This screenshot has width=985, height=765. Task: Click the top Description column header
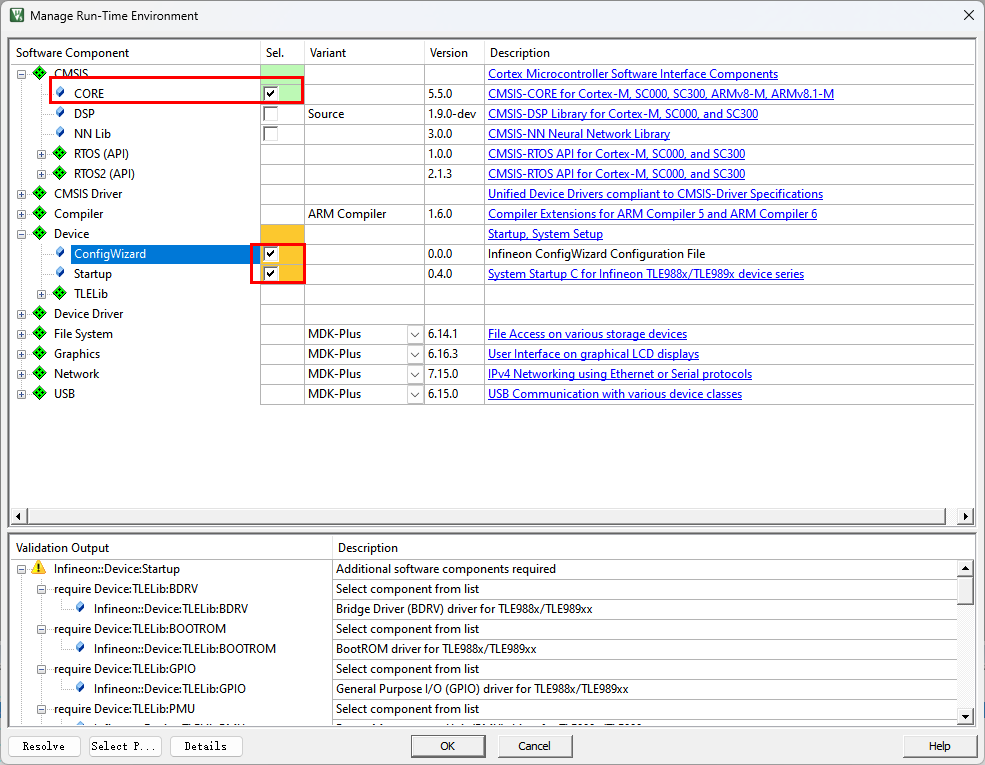click(729, 53)
